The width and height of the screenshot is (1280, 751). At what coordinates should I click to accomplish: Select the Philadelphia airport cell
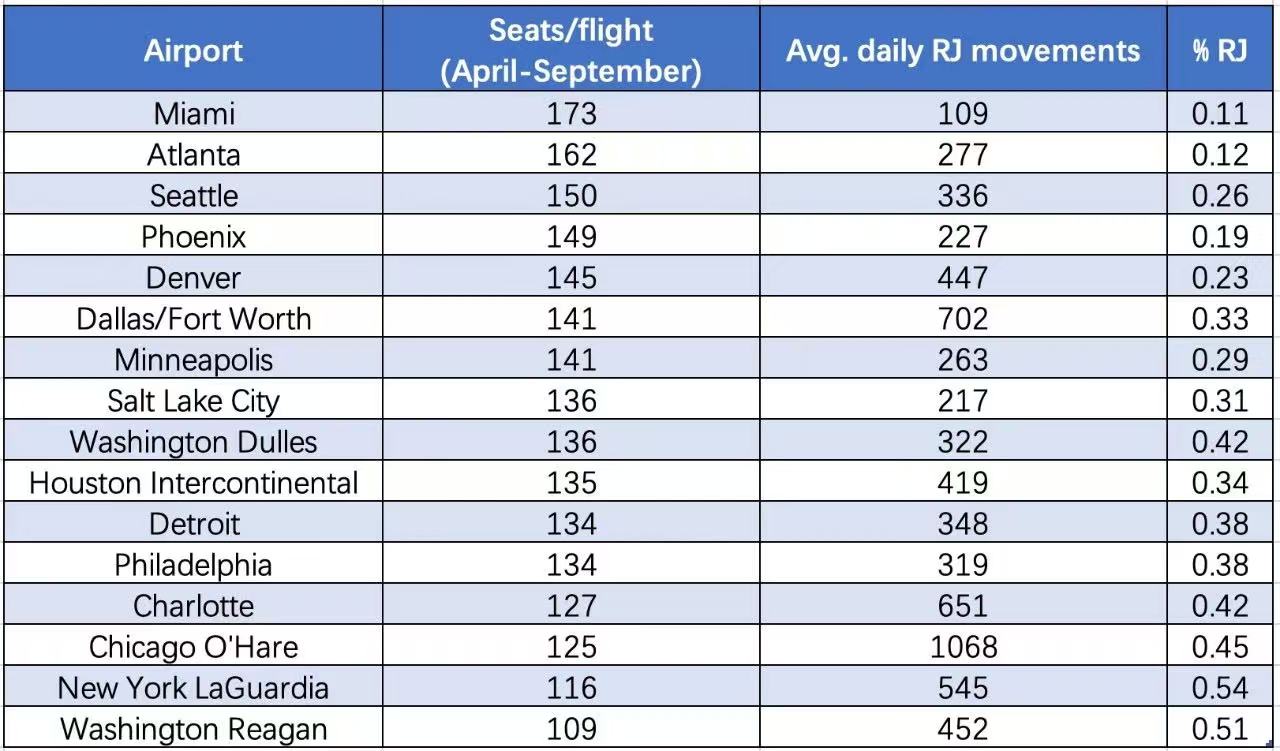[194, 564]
